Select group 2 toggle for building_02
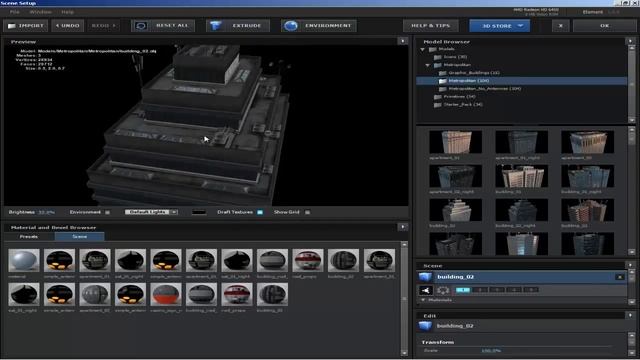640x360 pixels. [480, 290]
